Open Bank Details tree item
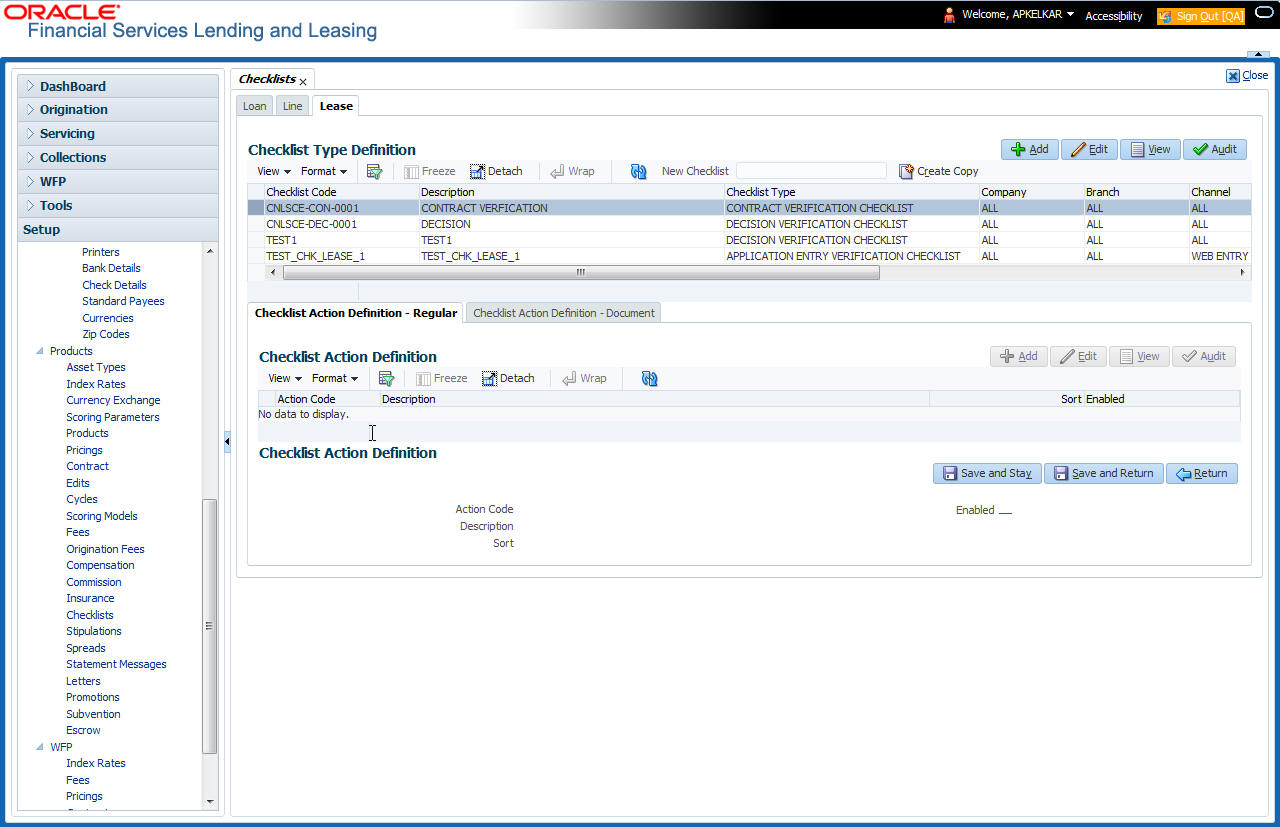Viewport: 1280px width, 827px height. [111, 268]
